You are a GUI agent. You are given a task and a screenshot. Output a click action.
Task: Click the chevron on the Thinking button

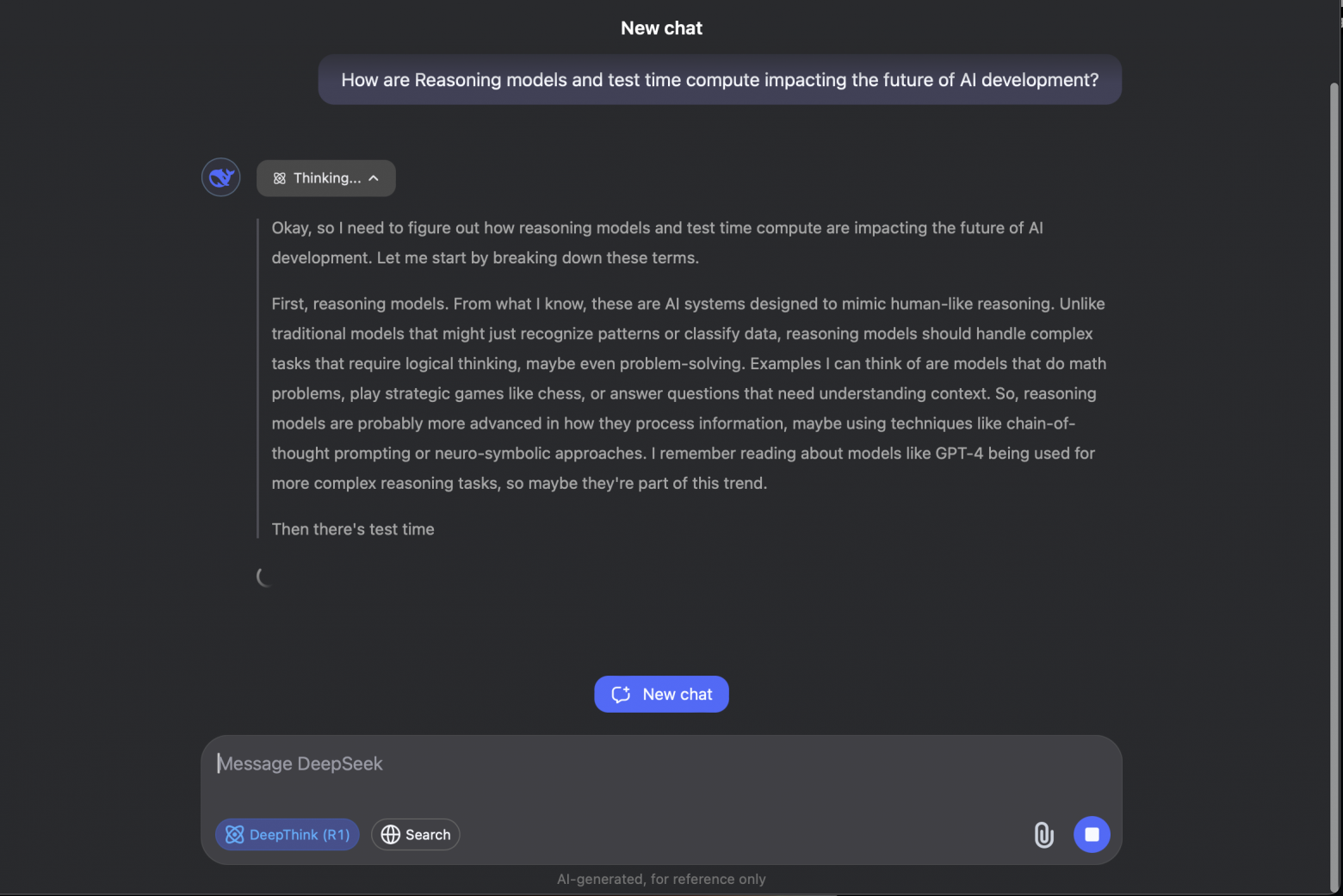click(374, 178)
